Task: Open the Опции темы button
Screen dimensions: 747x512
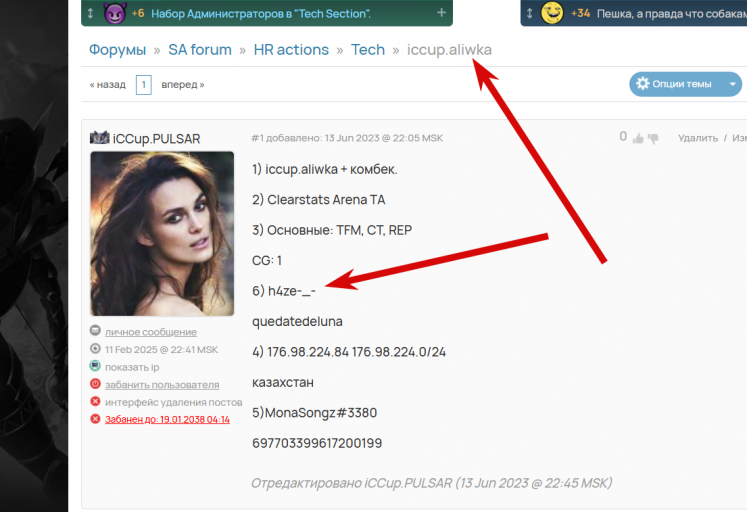Action: click(x=685, y=84)
